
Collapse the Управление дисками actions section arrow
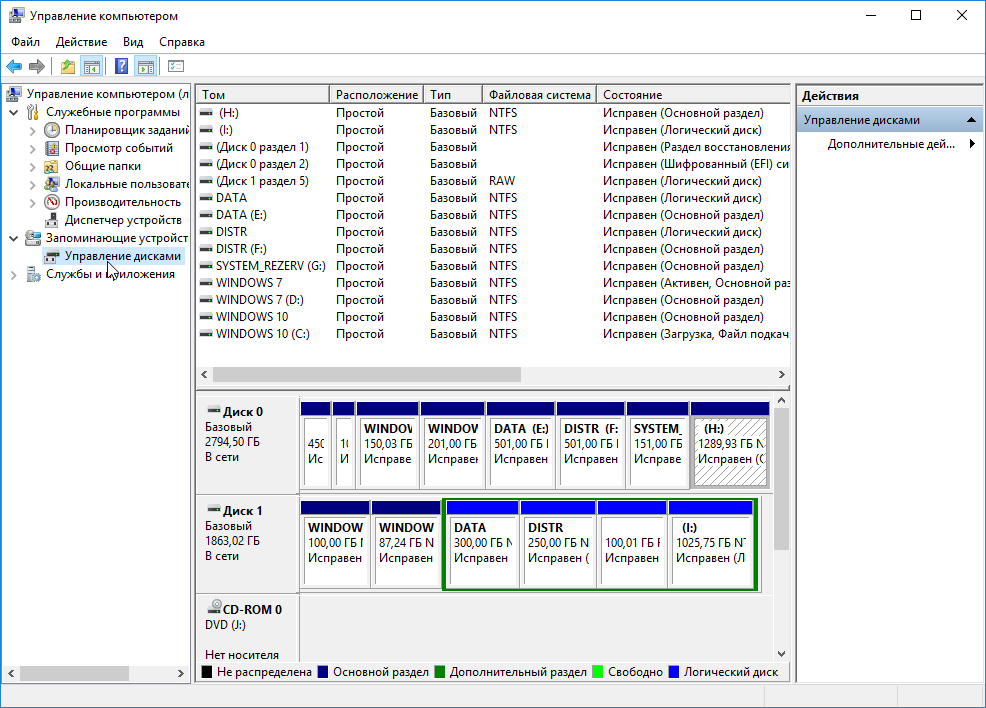coord(972,119)
